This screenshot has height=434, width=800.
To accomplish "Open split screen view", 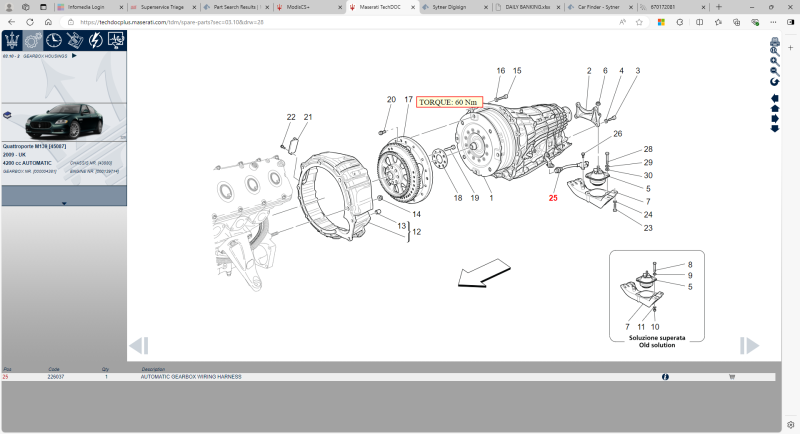I will click(699, 22).
